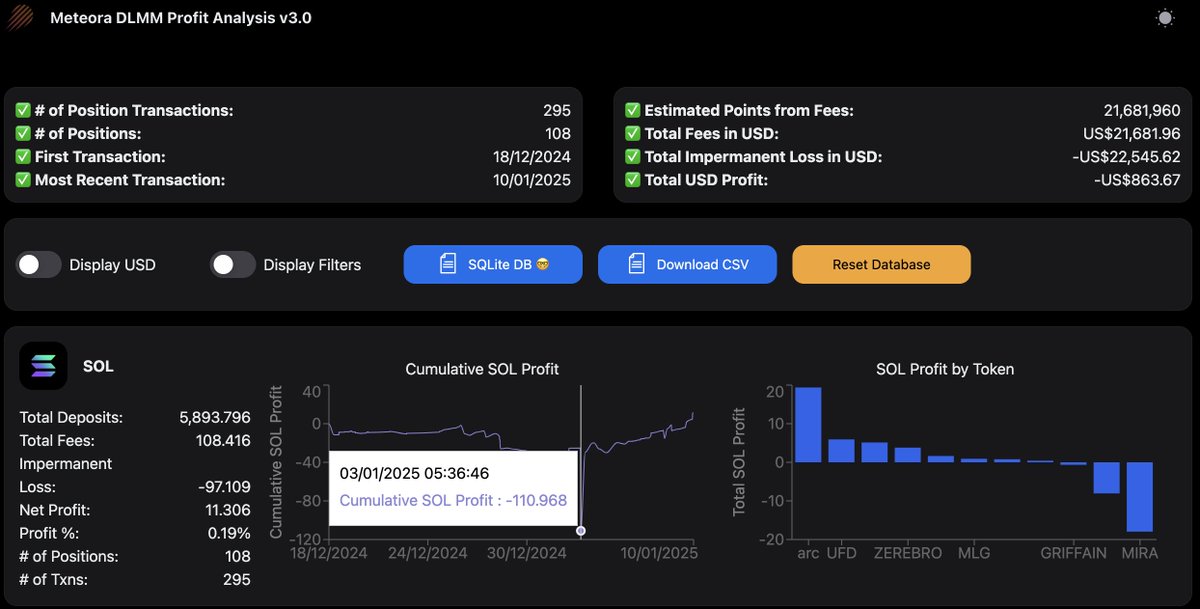Screen dimensions: 1200x609
Task: Click green checkmark beside Total USD Profit
Action: (x=632, y=180)
